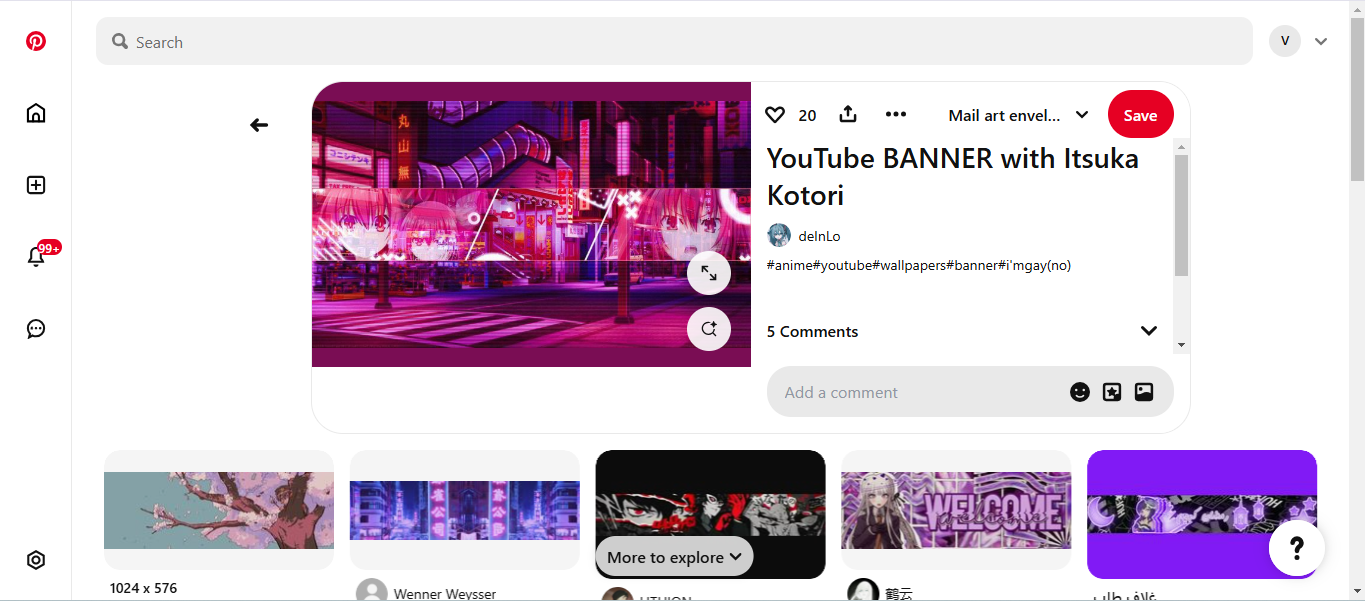Image resolution: width=1365 pixels, height=601 pixels.
Task: Go back using the left arrow
Action: pyautogui.click(x=259, y=125)
